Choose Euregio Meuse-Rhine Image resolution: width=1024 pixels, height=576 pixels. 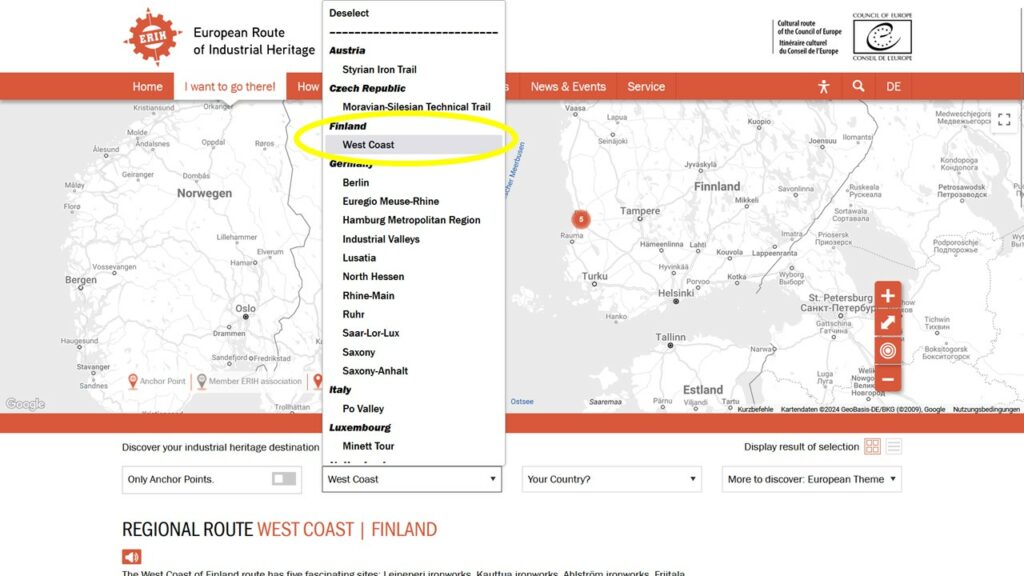click(x=391, y=201)
